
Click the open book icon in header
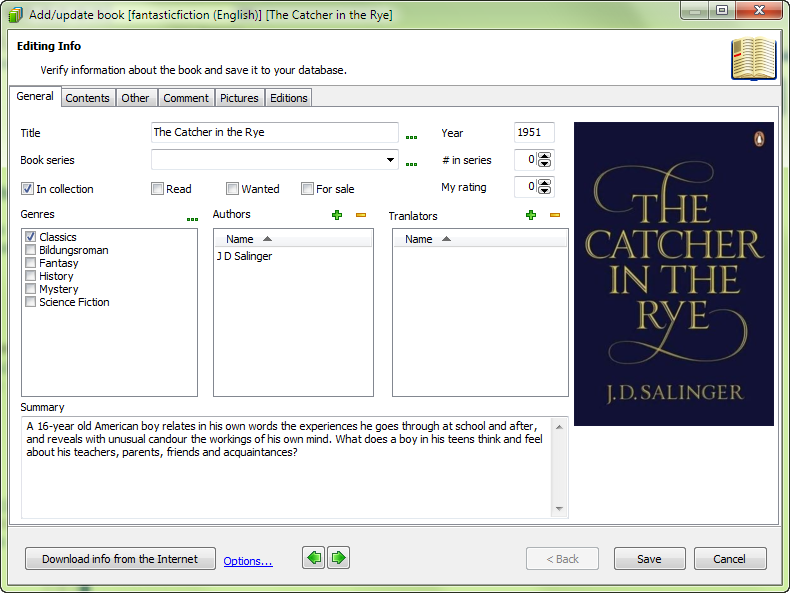click(754, 58)
